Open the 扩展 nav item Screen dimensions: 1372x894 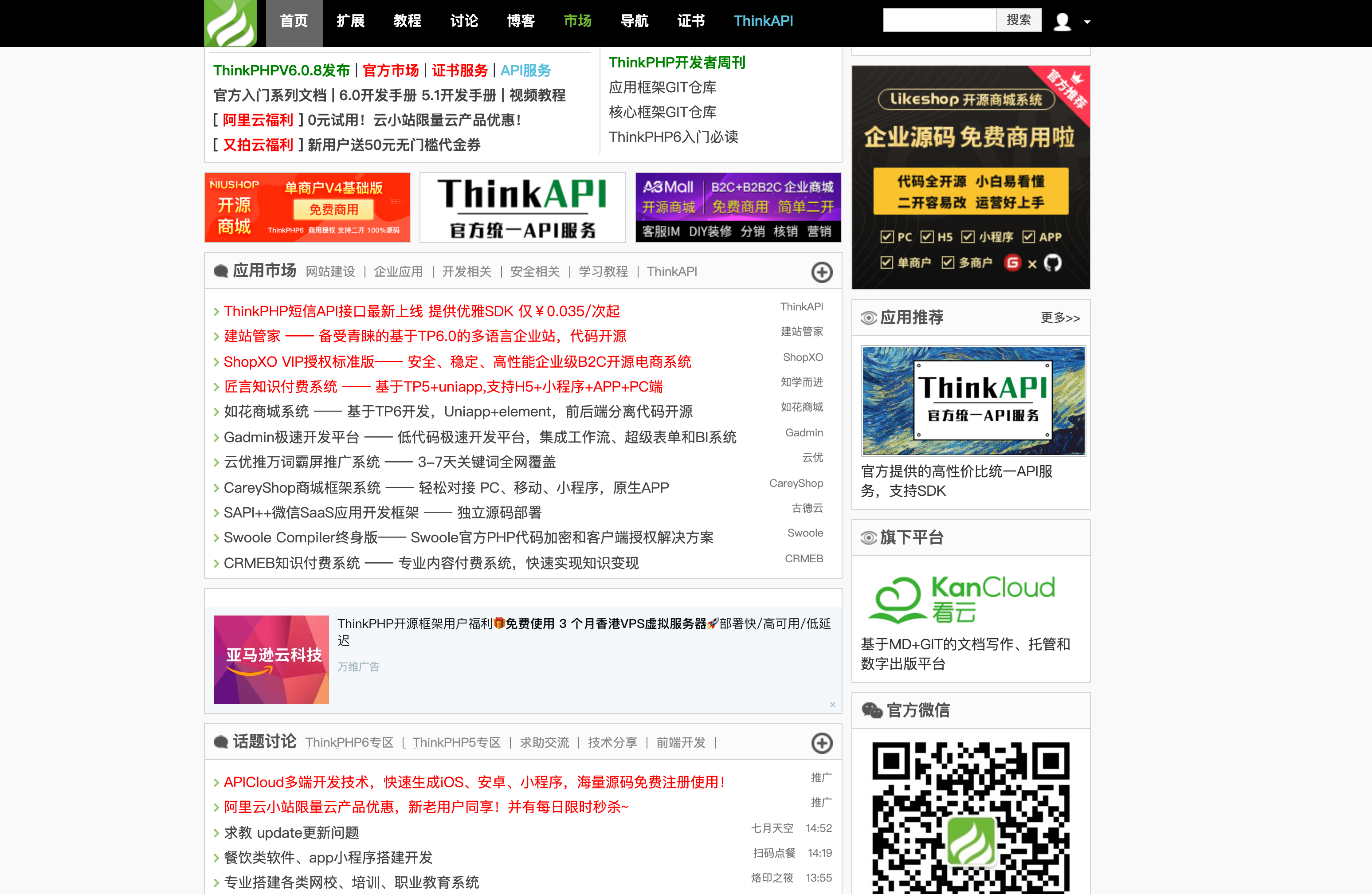pyautogui.click(x=350, y=21)
